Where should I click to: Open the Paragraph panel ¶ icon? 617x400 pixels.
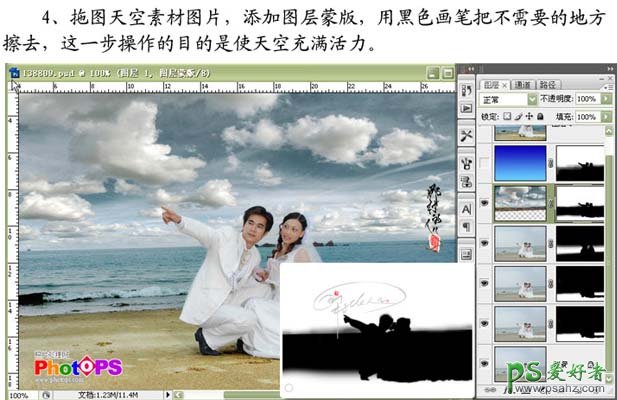pyautogui.click(x=467, y=227)
